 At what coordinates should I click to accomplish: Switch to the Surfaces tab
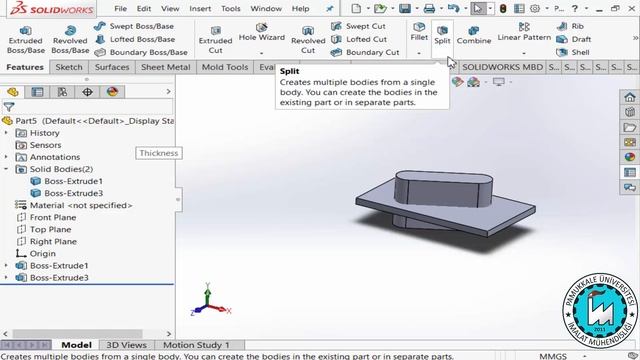pos(112,67)
